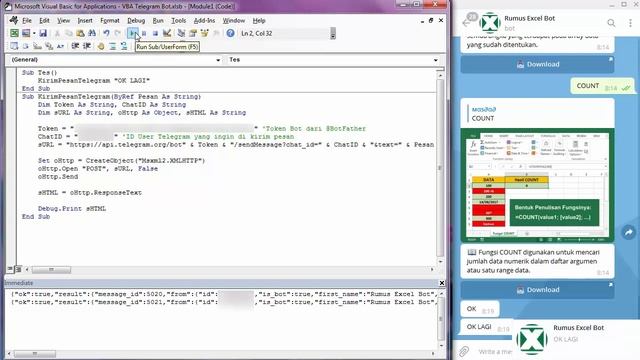Click the View Microsoft Excel toolbar icon
This screenshot has width=640, height=360.
(x=14, y=33)
